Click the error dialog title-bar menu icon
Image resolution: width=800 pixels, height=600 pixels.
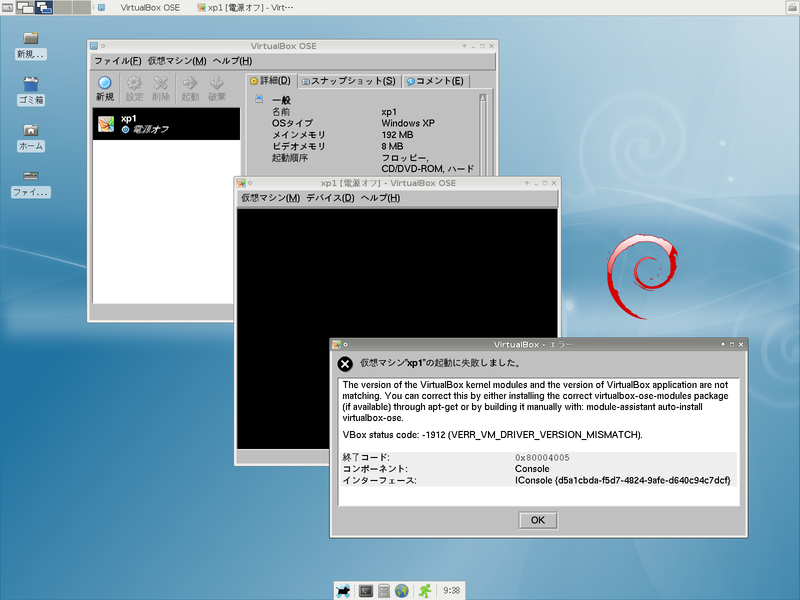(x=336, y=345)
